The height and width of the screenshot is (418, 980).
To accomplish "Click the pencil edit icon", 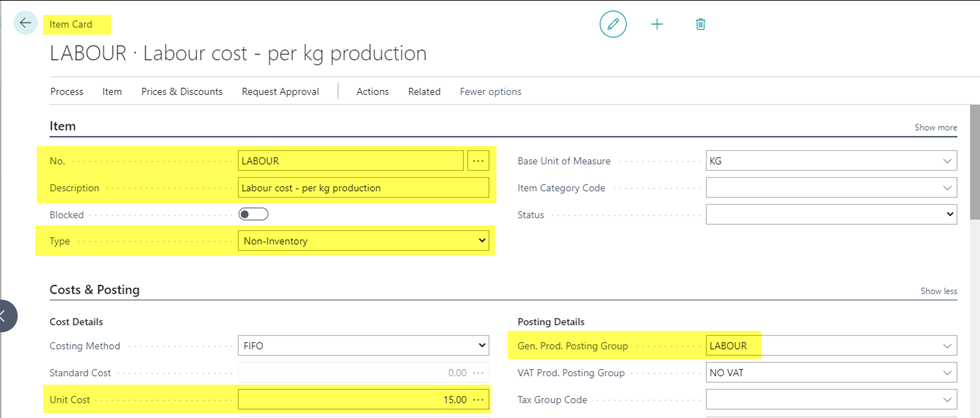I will pyautogui.click(x=613, y=23).
